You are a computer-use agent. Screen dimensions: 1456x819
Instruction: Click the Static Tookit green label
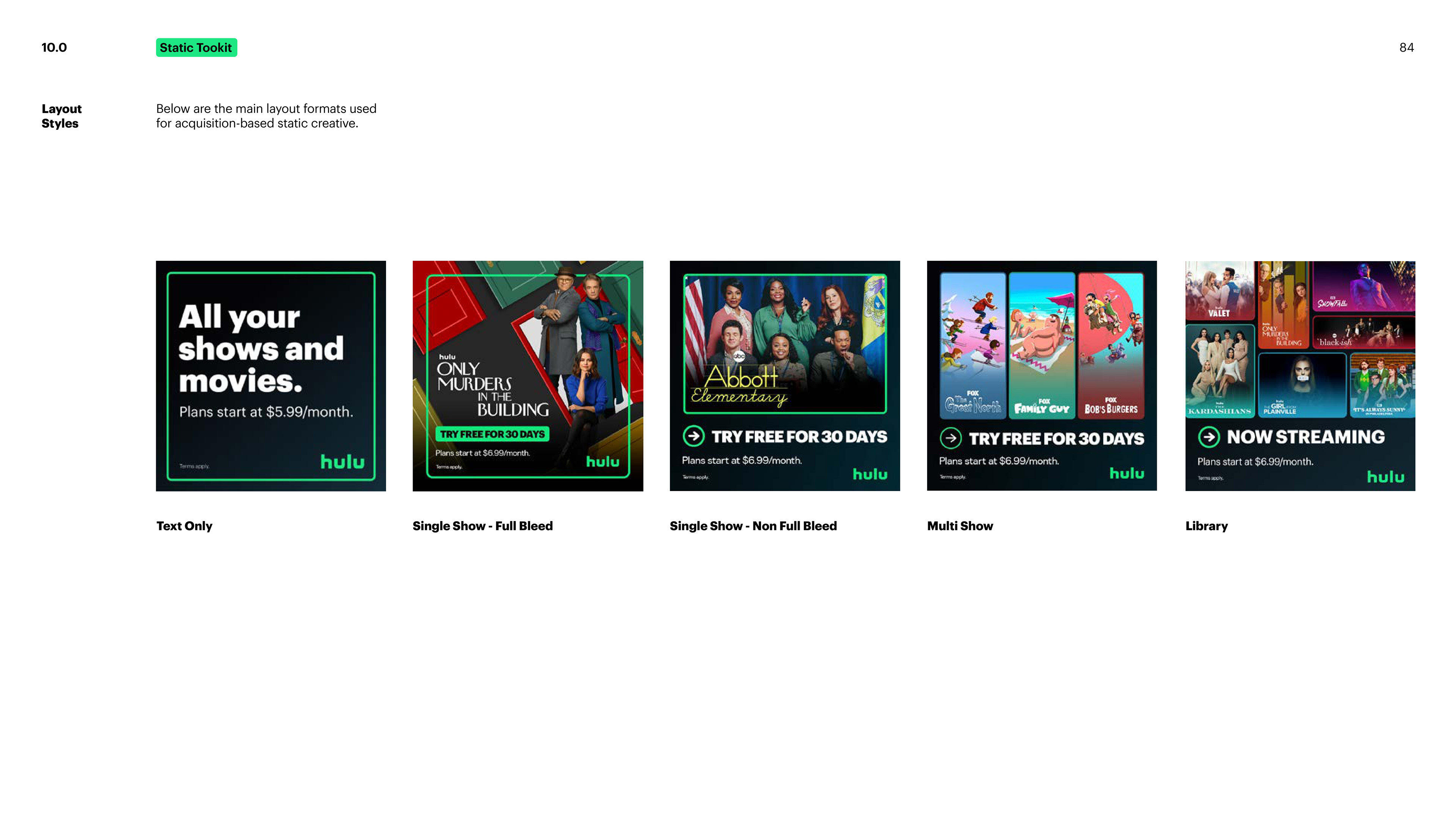pos(196,47)
